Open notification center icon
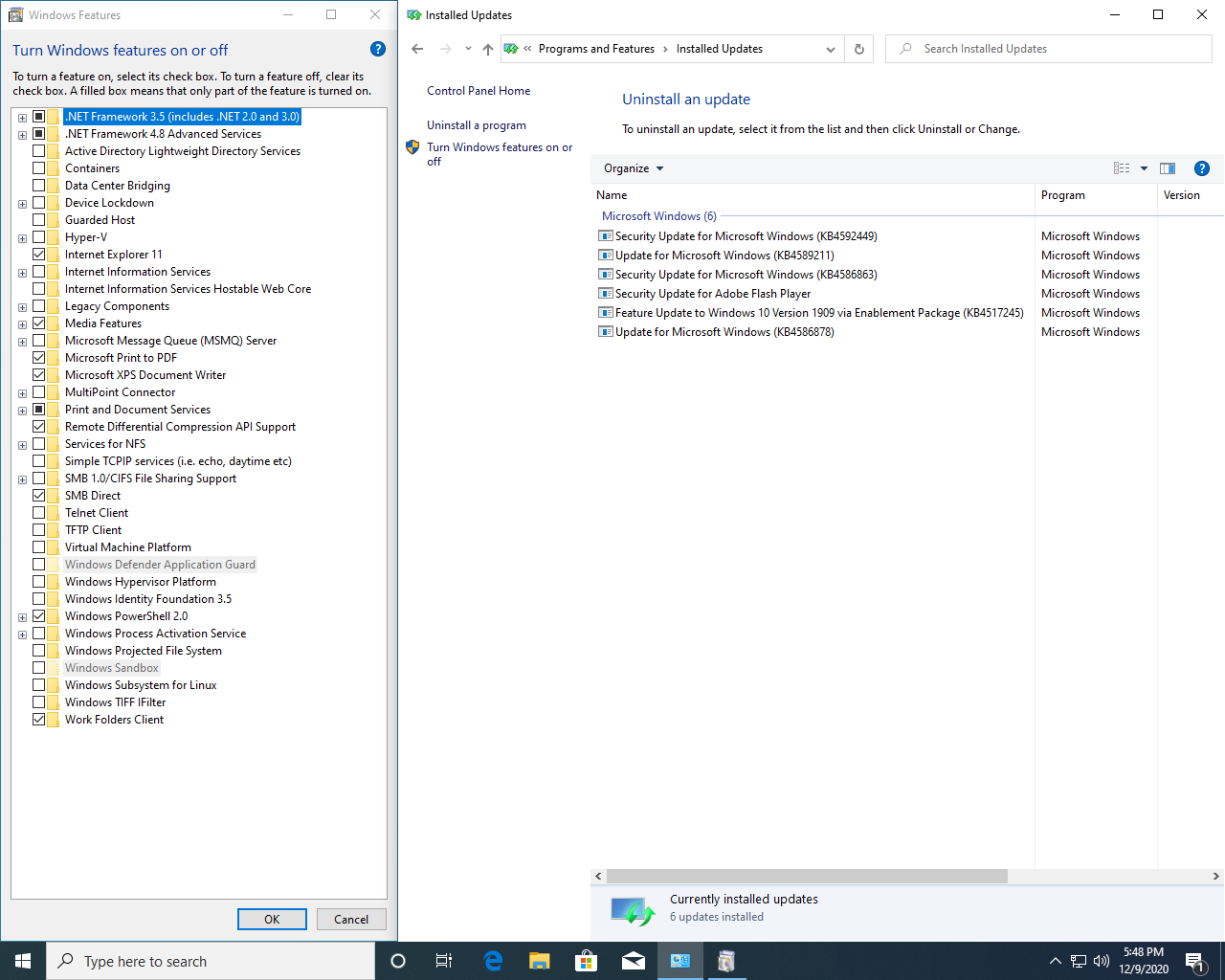Screen dimensions: 1225x980 1194,961
